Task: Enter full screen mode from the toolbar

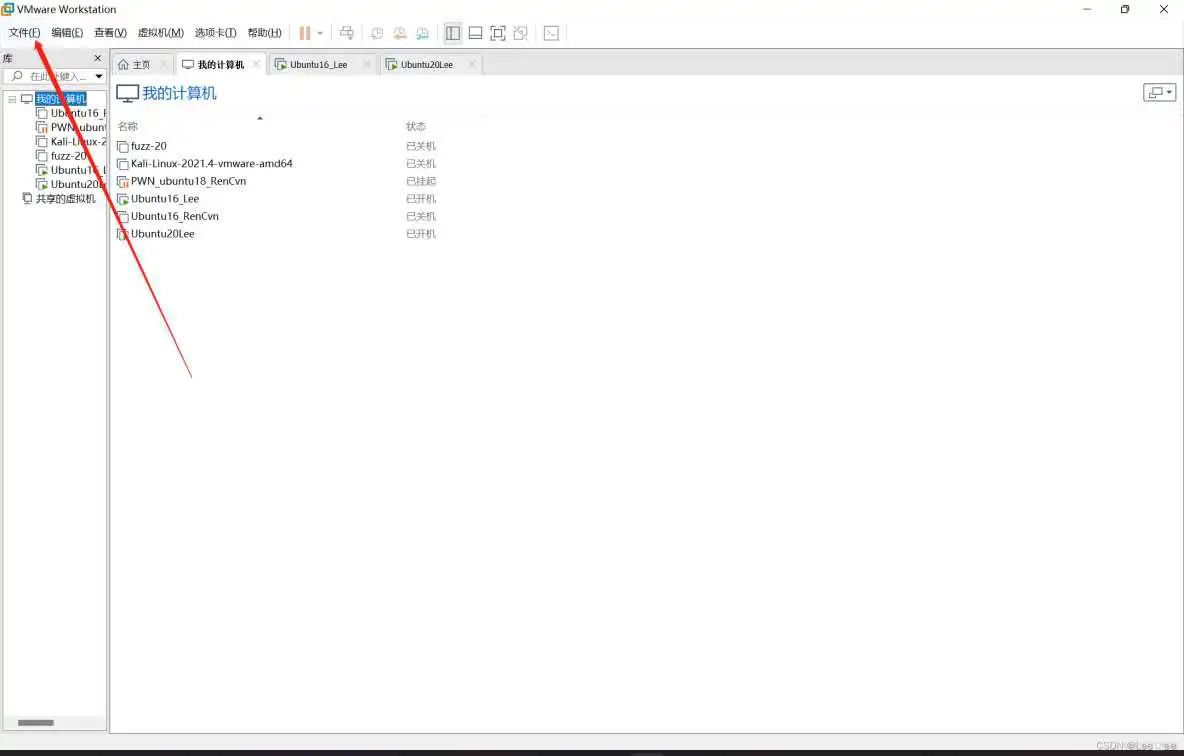Action: click(x=498, y=33)
